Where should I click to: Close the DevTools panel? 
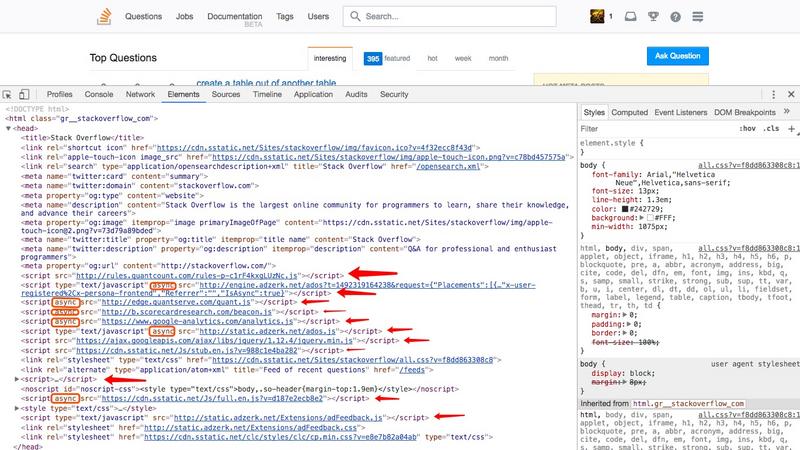[x=791, y=94]
